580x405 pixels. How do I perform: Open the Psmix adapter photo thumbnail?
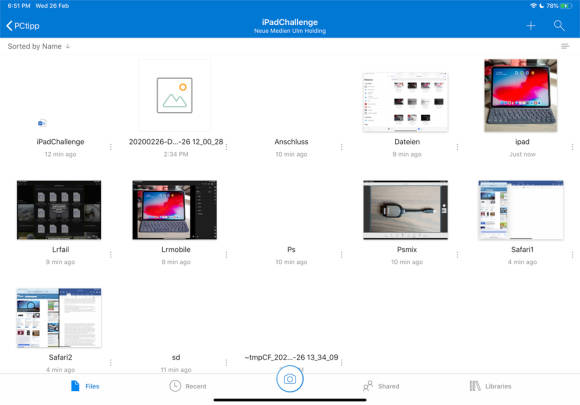click(405, 210)
